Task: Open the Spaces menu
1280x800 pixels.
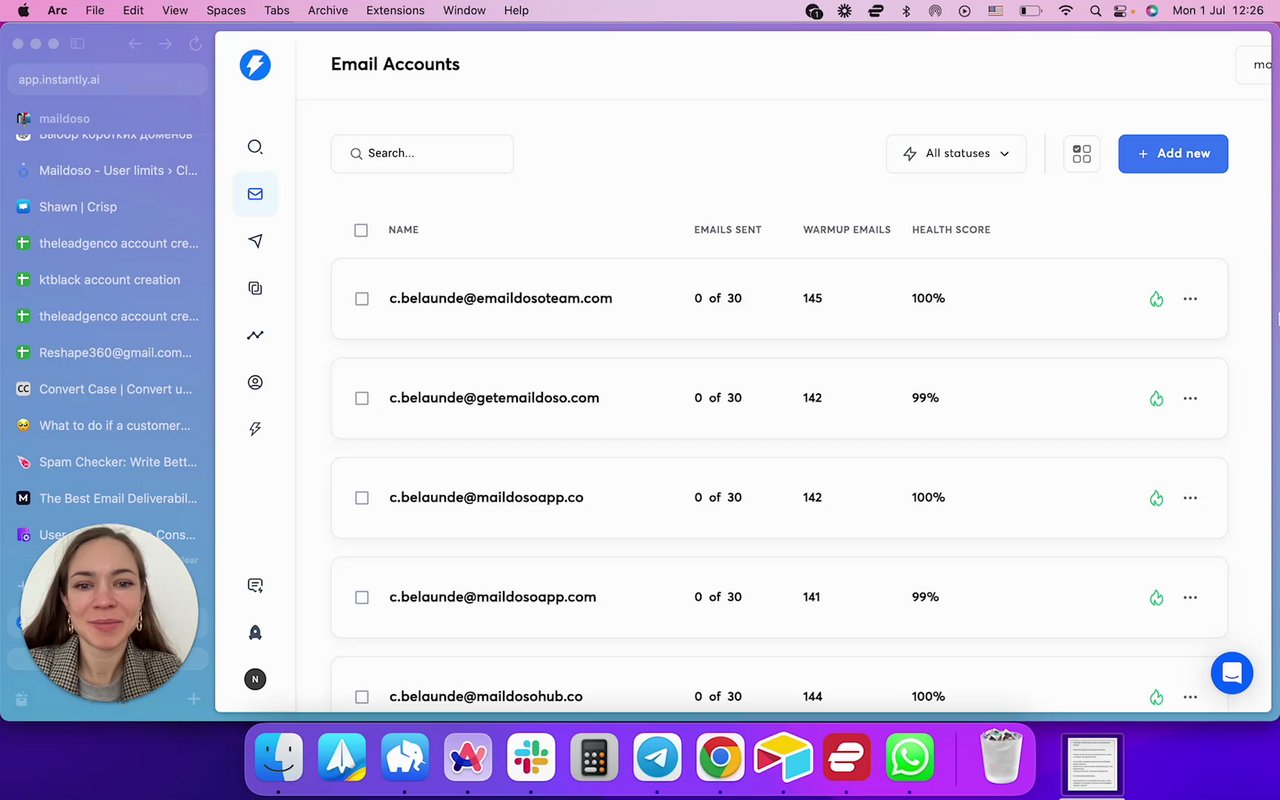Action: pyautogui.click(x=226, y=10)
